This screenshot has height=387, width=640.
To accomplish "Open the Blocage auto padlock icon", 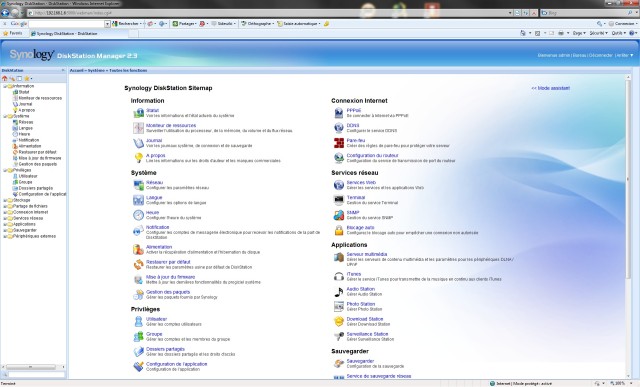I will (x=339, y=230).
